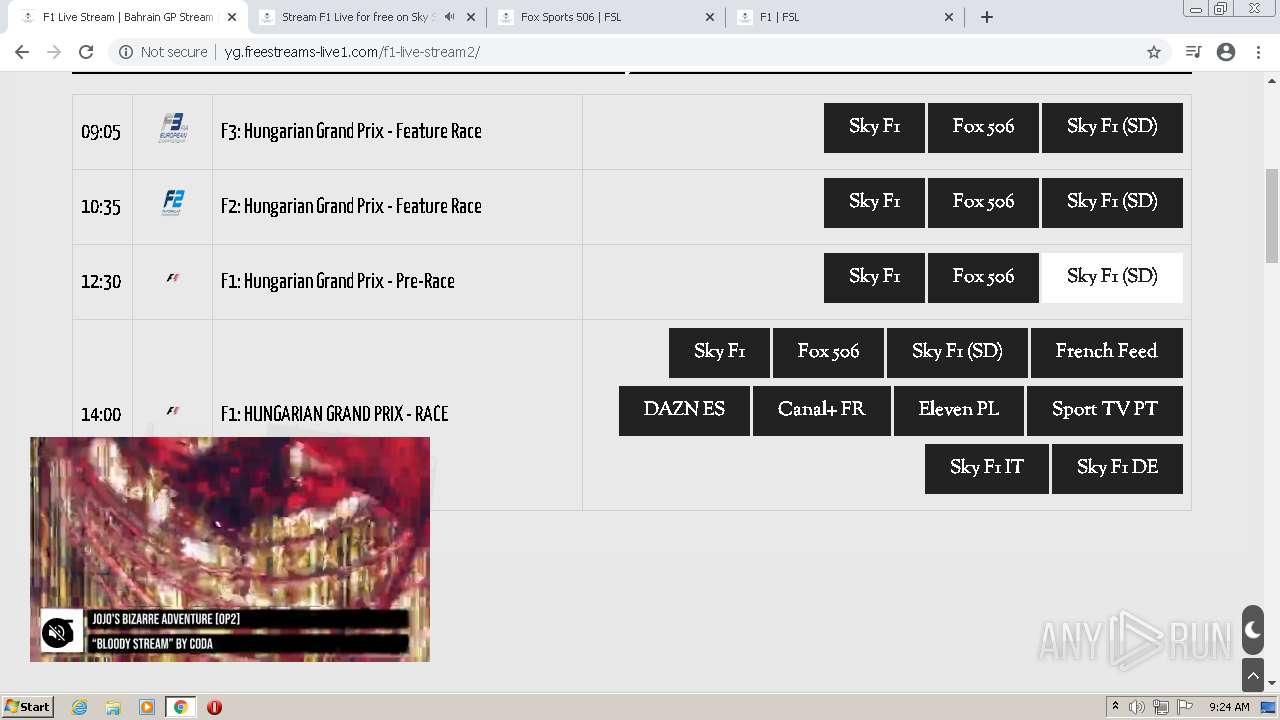The height and width of the screenshot is (720, 1280).
Task: Click the F1 logo in the Pre-Race row
Action: (173, 279)
